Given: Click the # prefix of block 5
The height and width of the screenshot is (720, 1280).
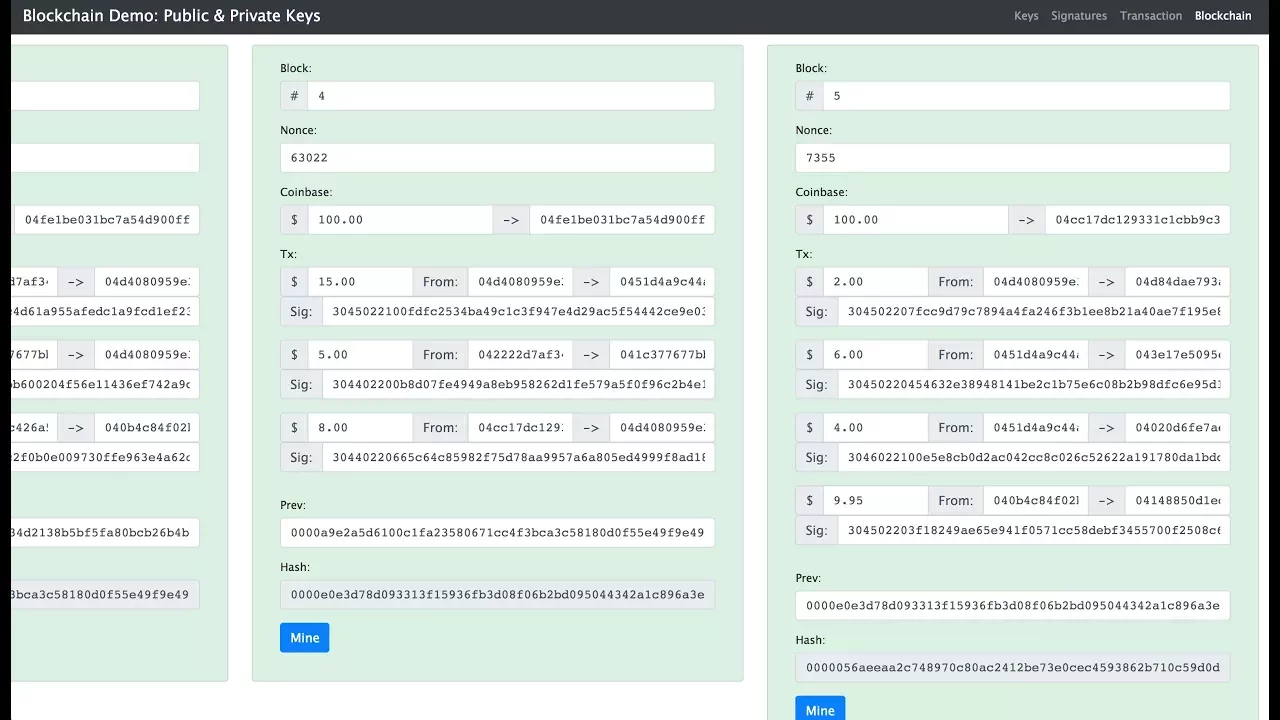Looking at the screenshot, I should coord(809,96).
